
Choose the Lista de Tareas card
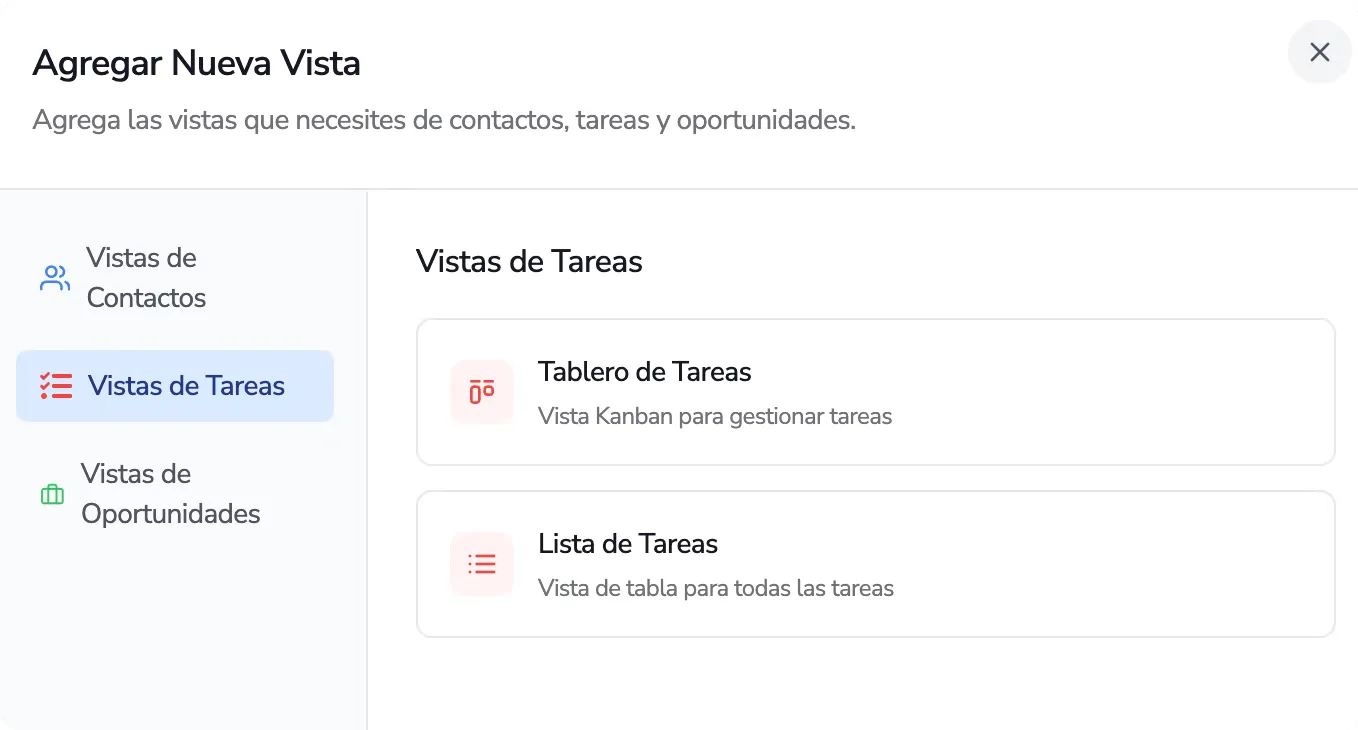[875, 564]
